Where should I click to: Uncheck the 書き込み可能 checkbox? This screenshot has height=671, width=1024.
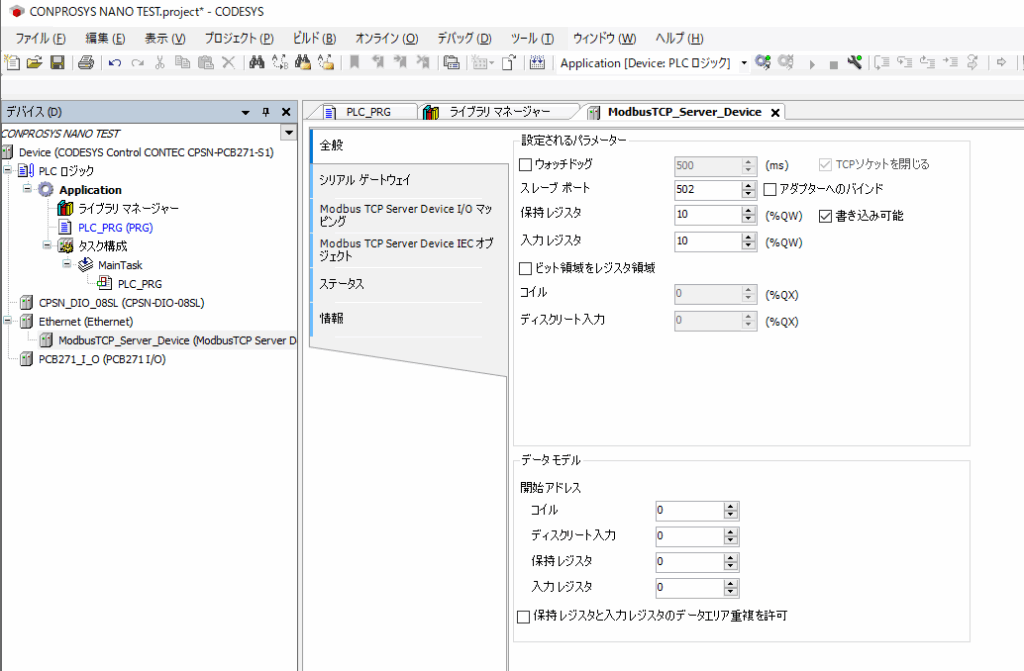[825, 216]
